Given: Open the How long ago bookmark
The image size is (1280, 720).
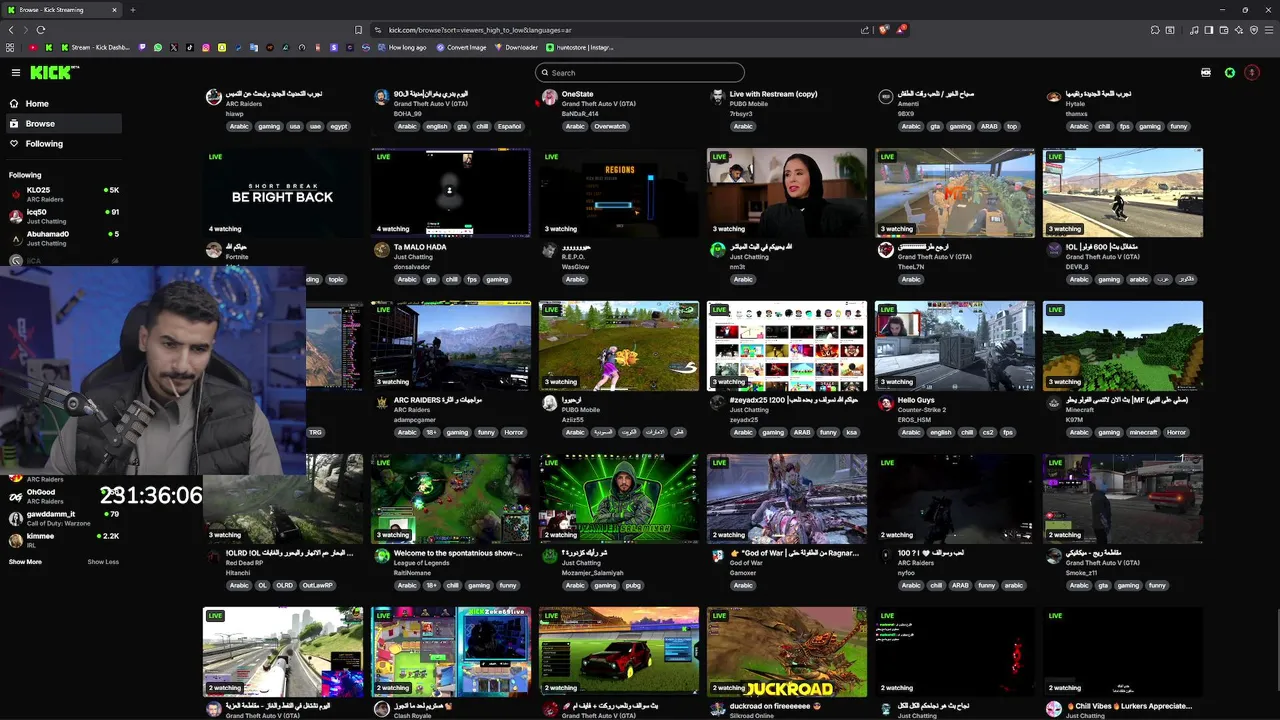Looking at the screenshot, I should pyautogui.click(x=402, y=47).
